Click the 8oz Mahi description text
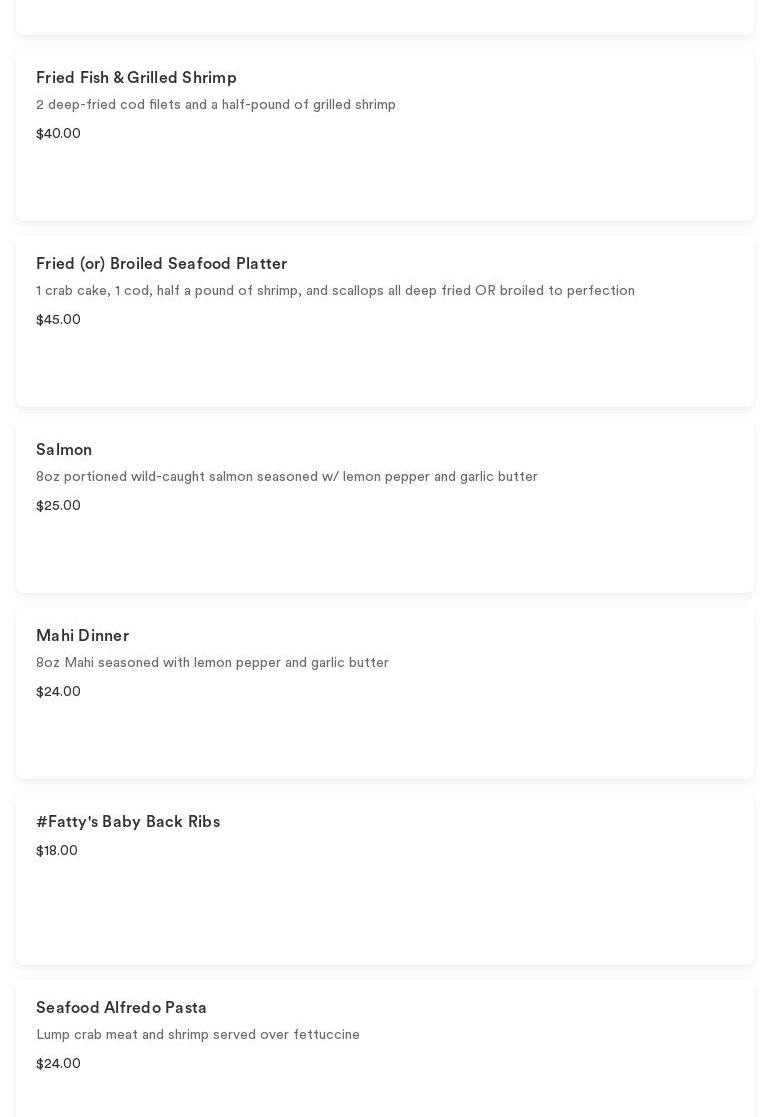The width and height of the screenshot is (770, 1117). coord(212,663)
